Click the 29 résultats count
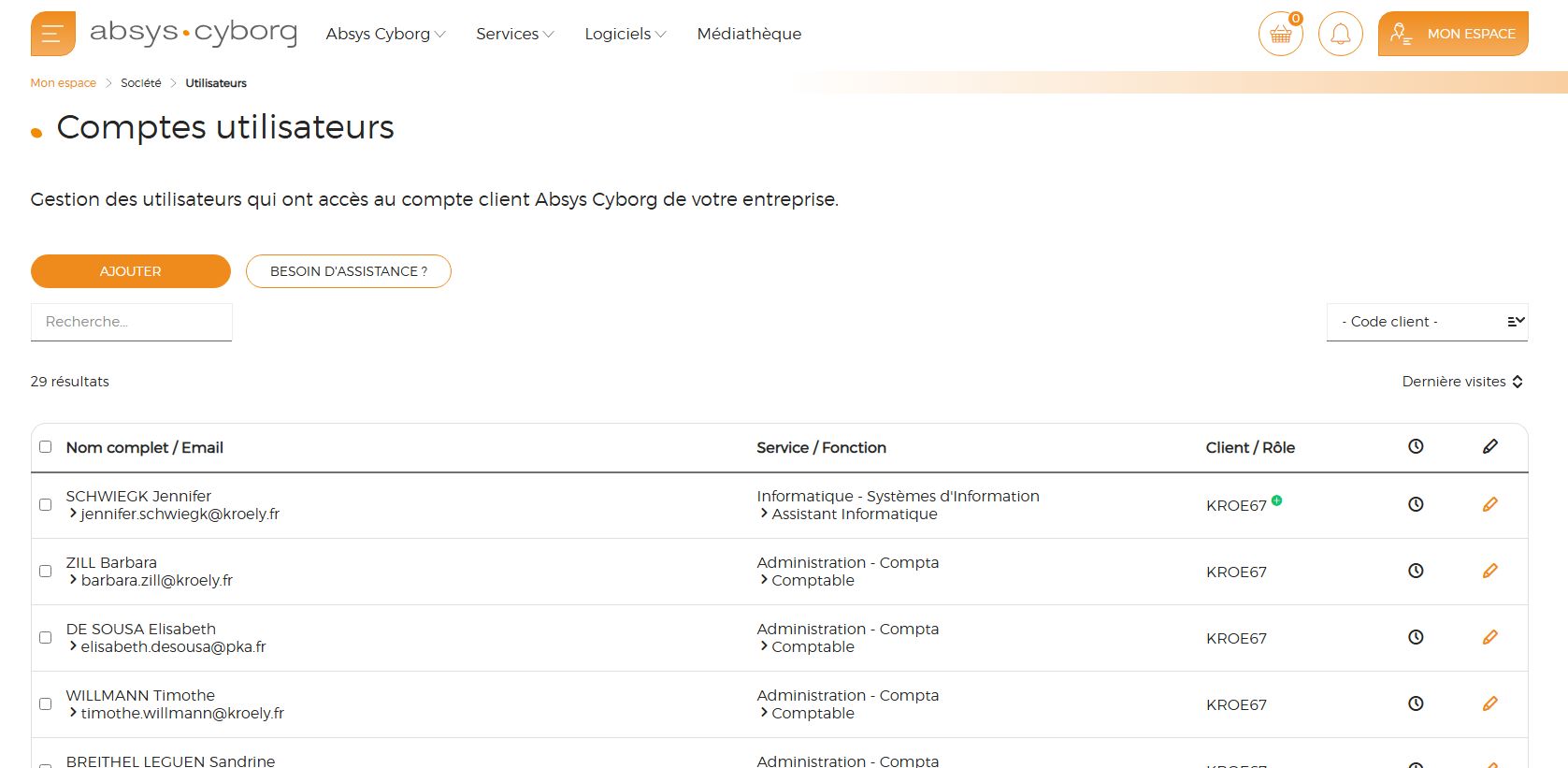Screen dimensions: 1568x768 pyautogui.click(x=70, y=382)
